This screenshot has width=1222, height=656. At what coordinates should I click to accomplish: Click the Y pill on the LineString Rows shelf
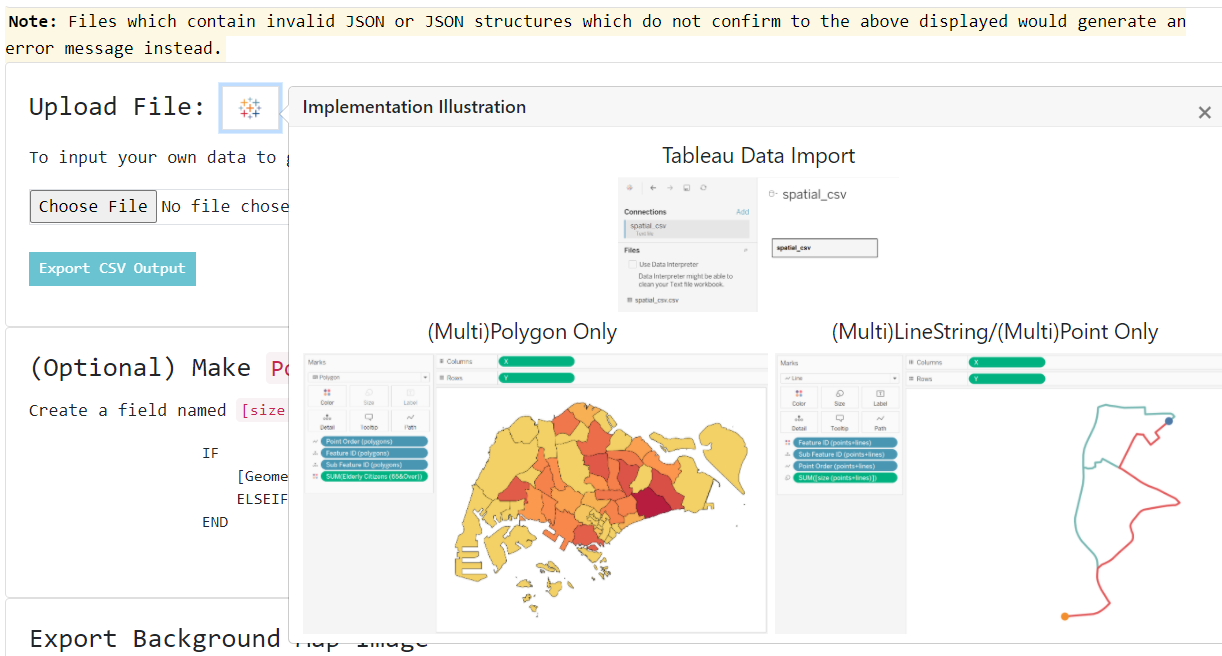[1007, 379]
